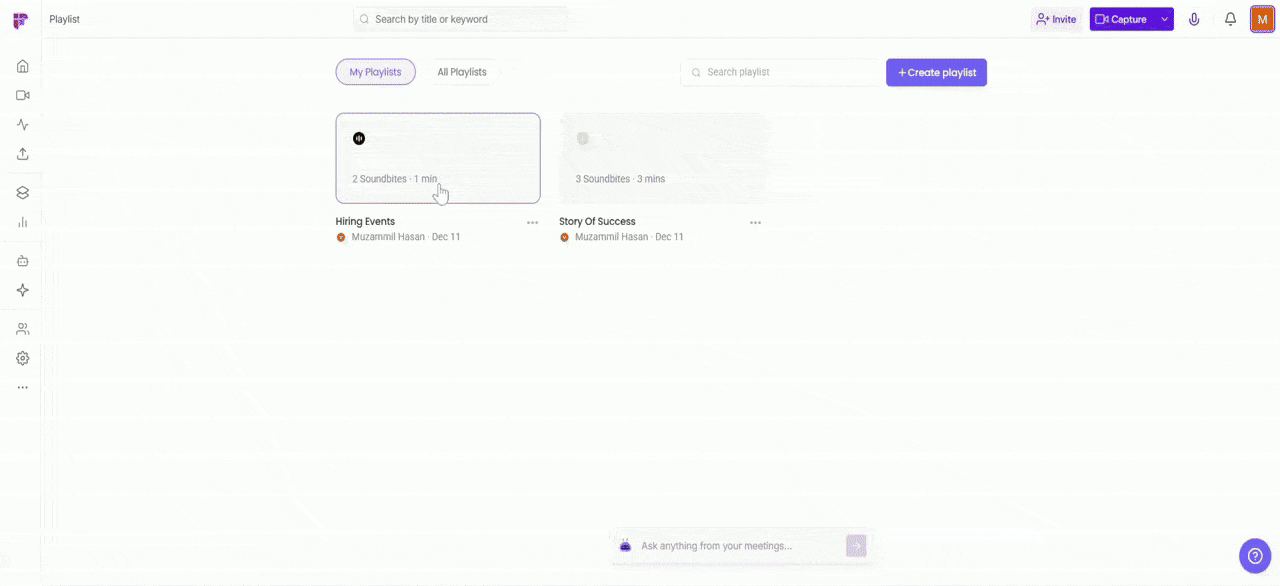This screenshot has width=1280, height=586.
Task: Open Uploads using the upload arrow icon
Action: tap(22, 153)
